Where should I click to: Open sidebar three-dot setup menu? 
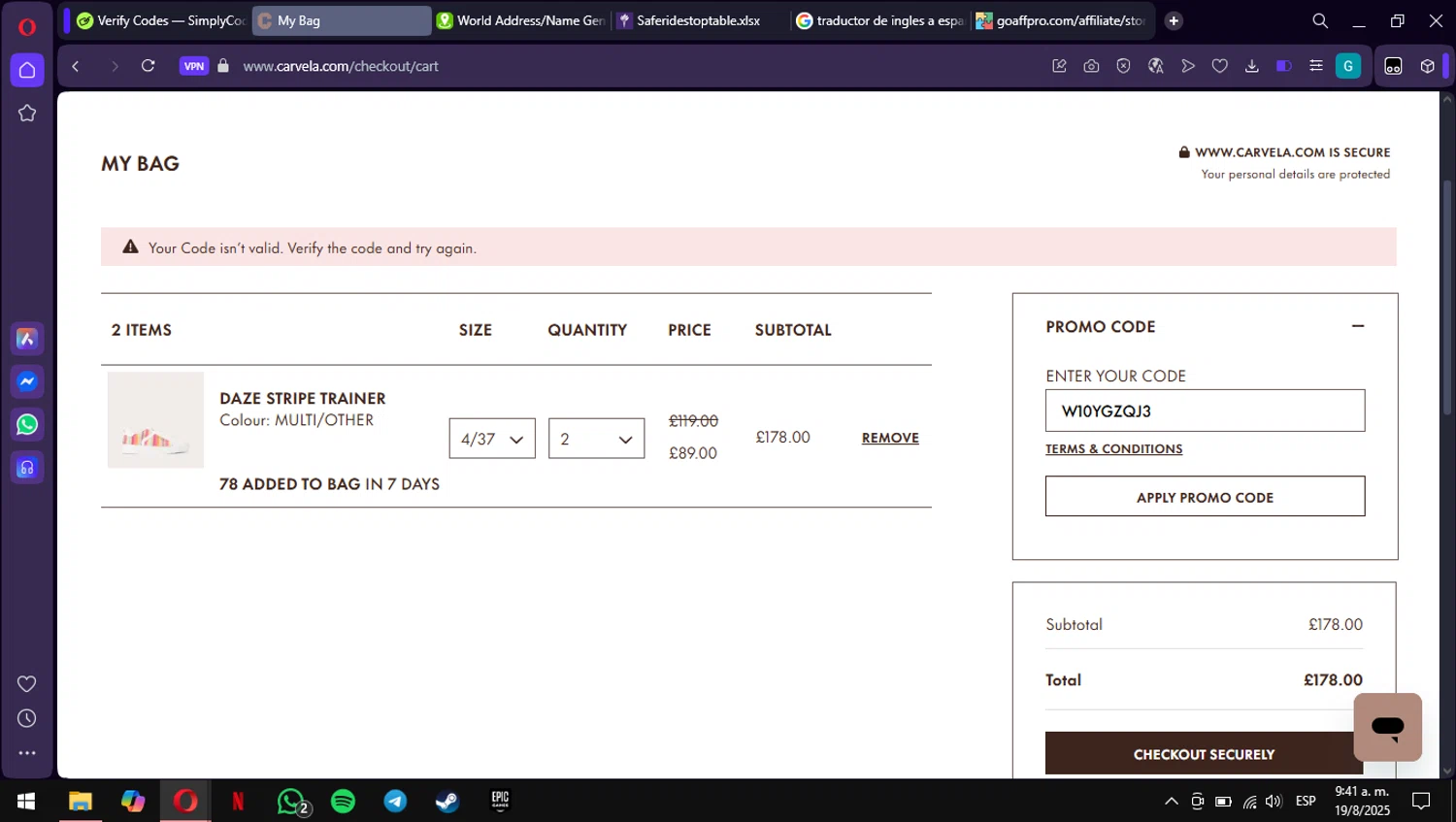27,753
